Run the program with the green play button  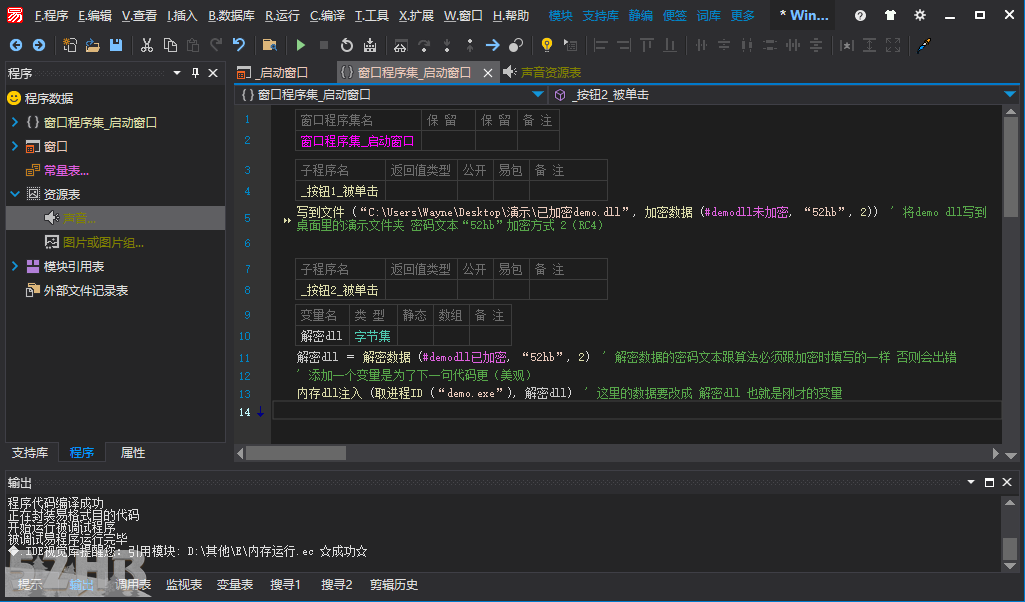(301, 45)
